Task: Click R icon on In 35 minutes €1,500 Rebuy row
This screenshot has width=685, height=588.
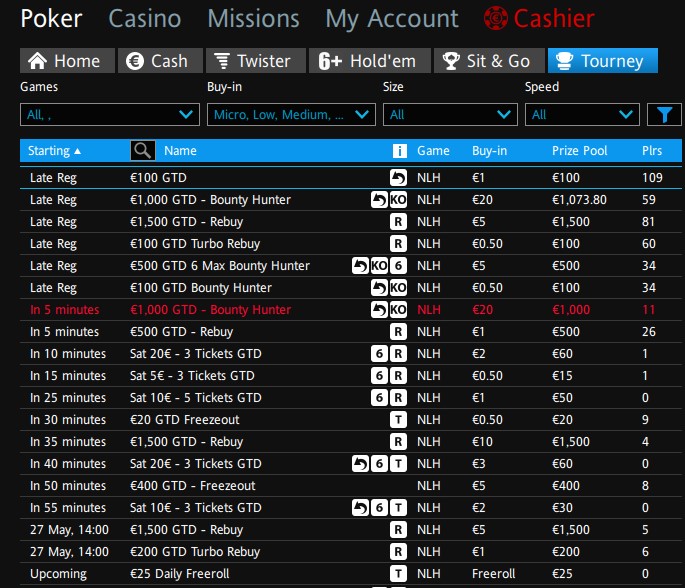Action: [x=398, y=441]
